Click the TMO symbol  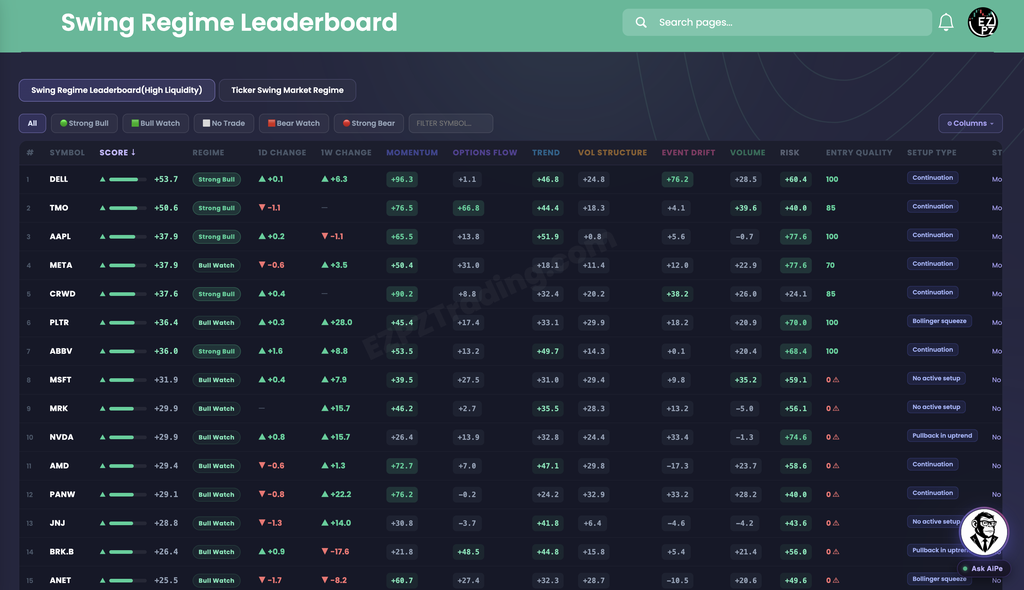pos(59,208)
